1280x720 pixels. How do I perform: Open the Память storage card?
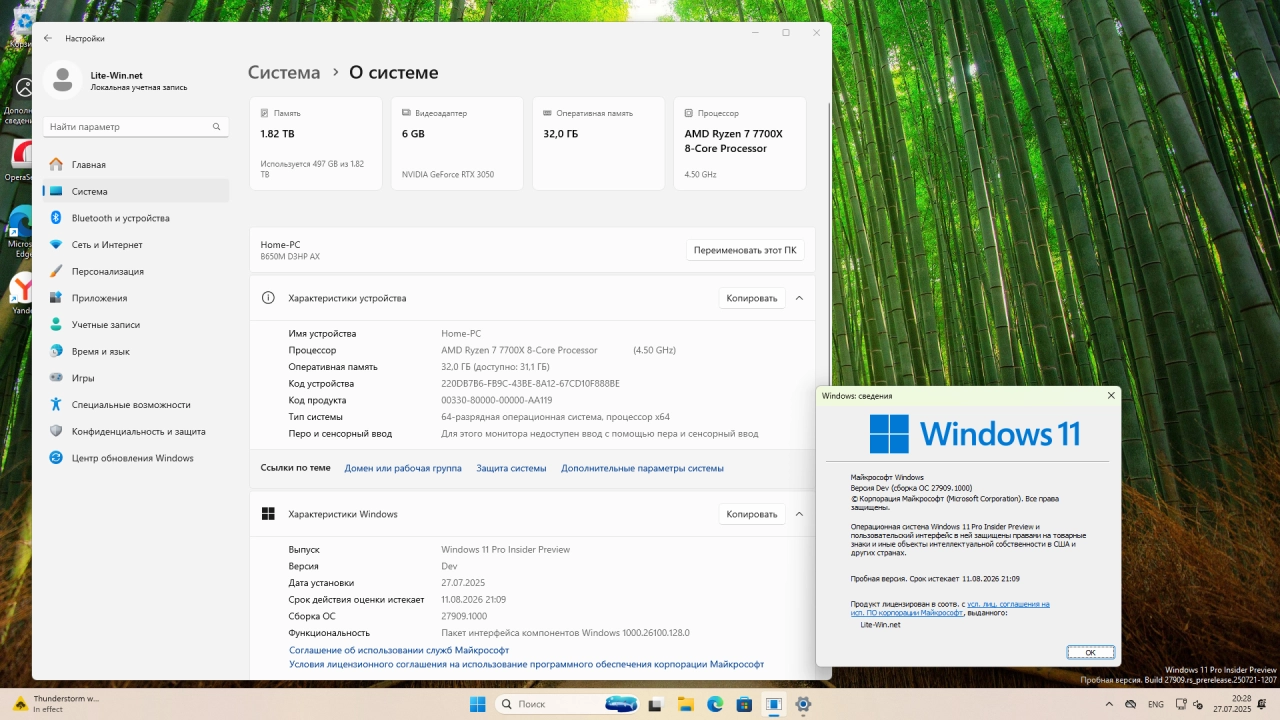[316, 143]
